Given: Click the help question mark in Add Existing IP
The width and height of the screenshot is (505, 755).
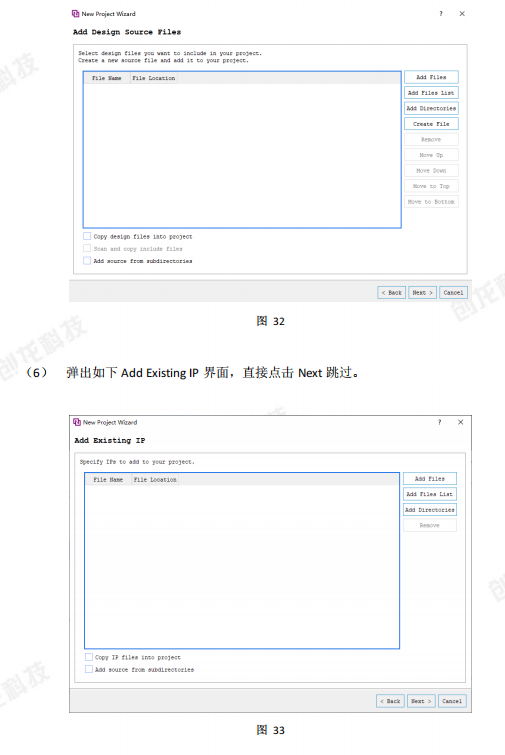Looking at the screenshot, I should pos(439,422).
